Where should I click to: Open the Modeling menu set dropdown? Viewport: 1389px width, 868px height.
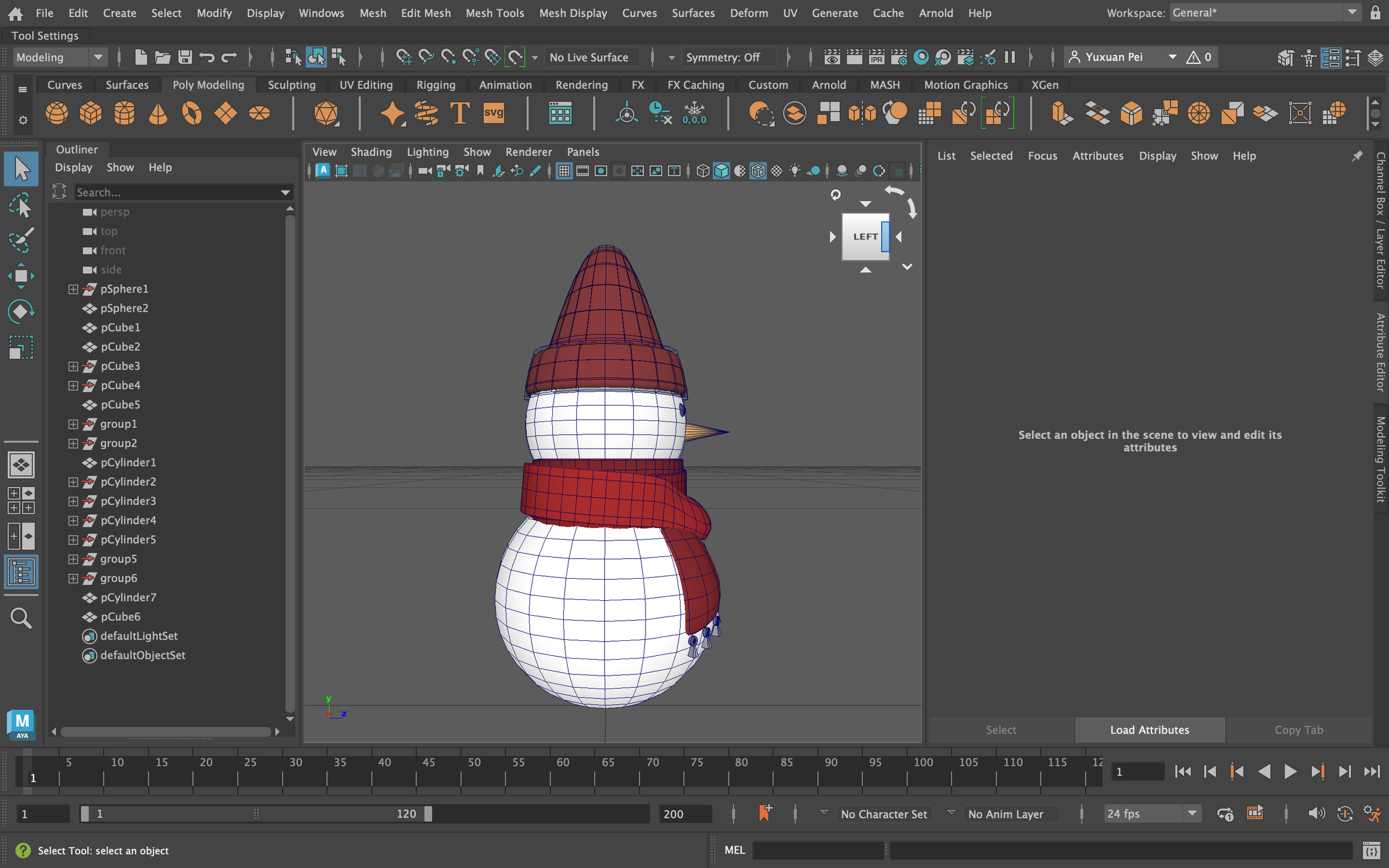pyautogui.click(x=98, y=57)
